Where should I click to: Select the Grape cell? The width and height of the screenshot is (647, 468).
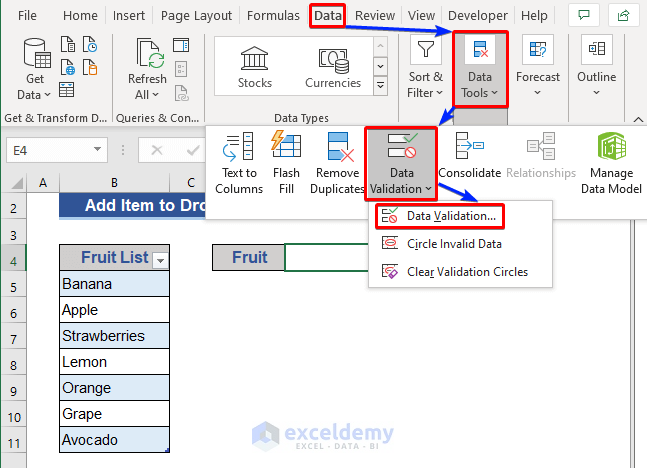pyautogui.click(x=114, y=414)
